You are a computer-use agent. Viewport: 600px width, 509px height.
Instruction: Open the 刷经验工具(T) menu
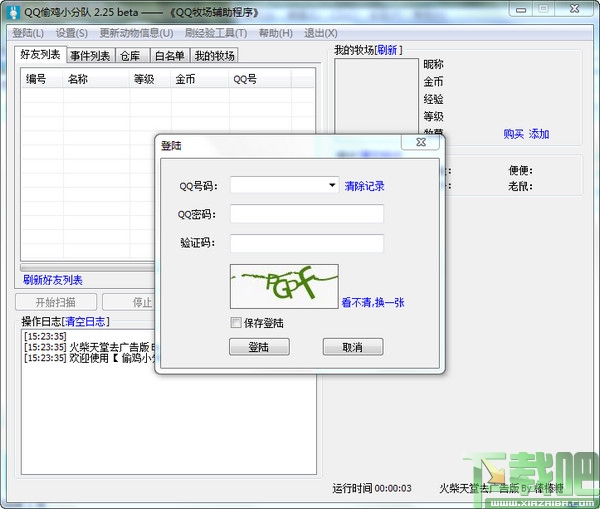(x=216, y=33)
